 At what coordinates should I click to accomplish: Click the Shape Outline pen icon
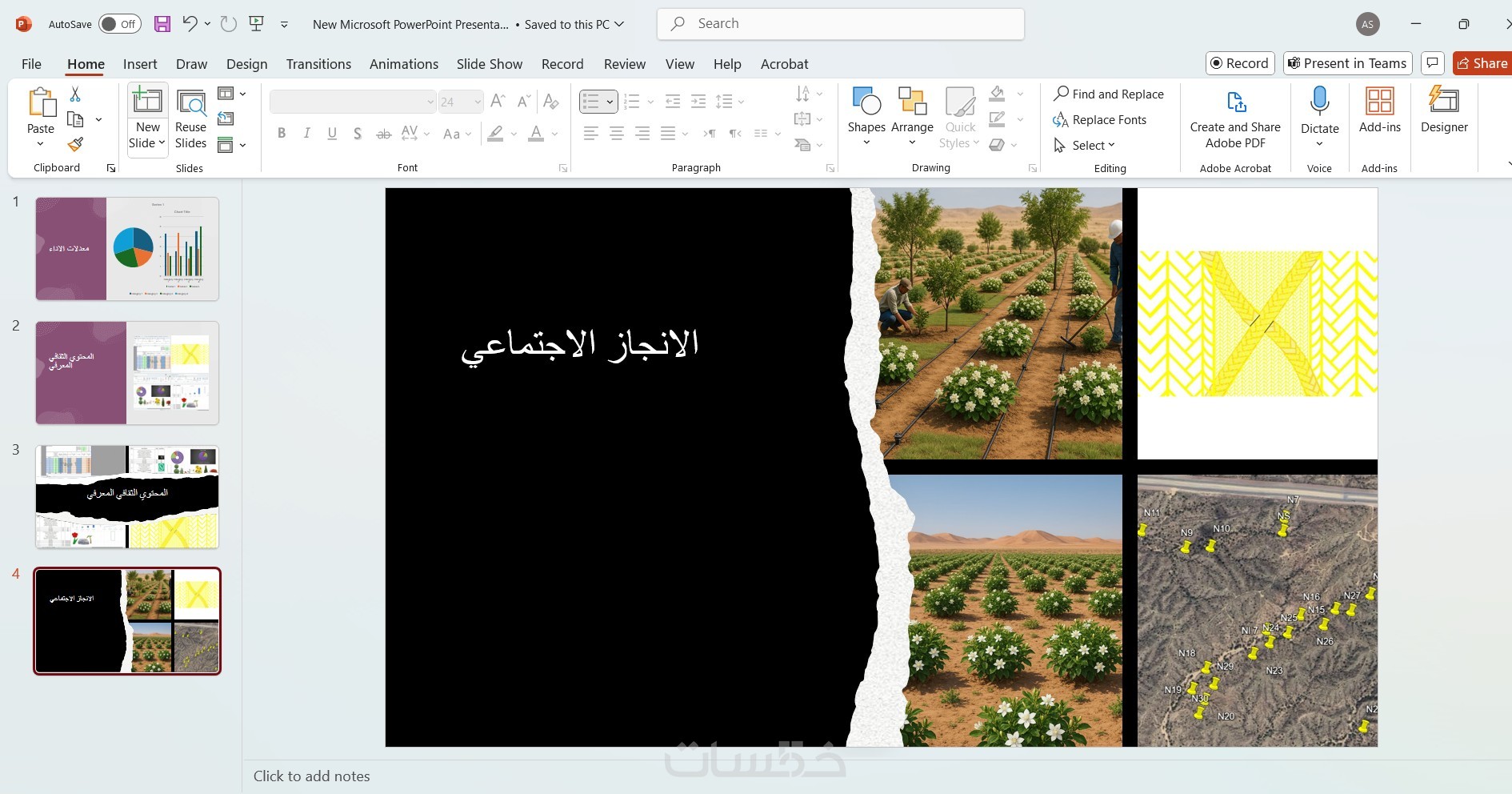pyautogui.click(x=997, y=119)
